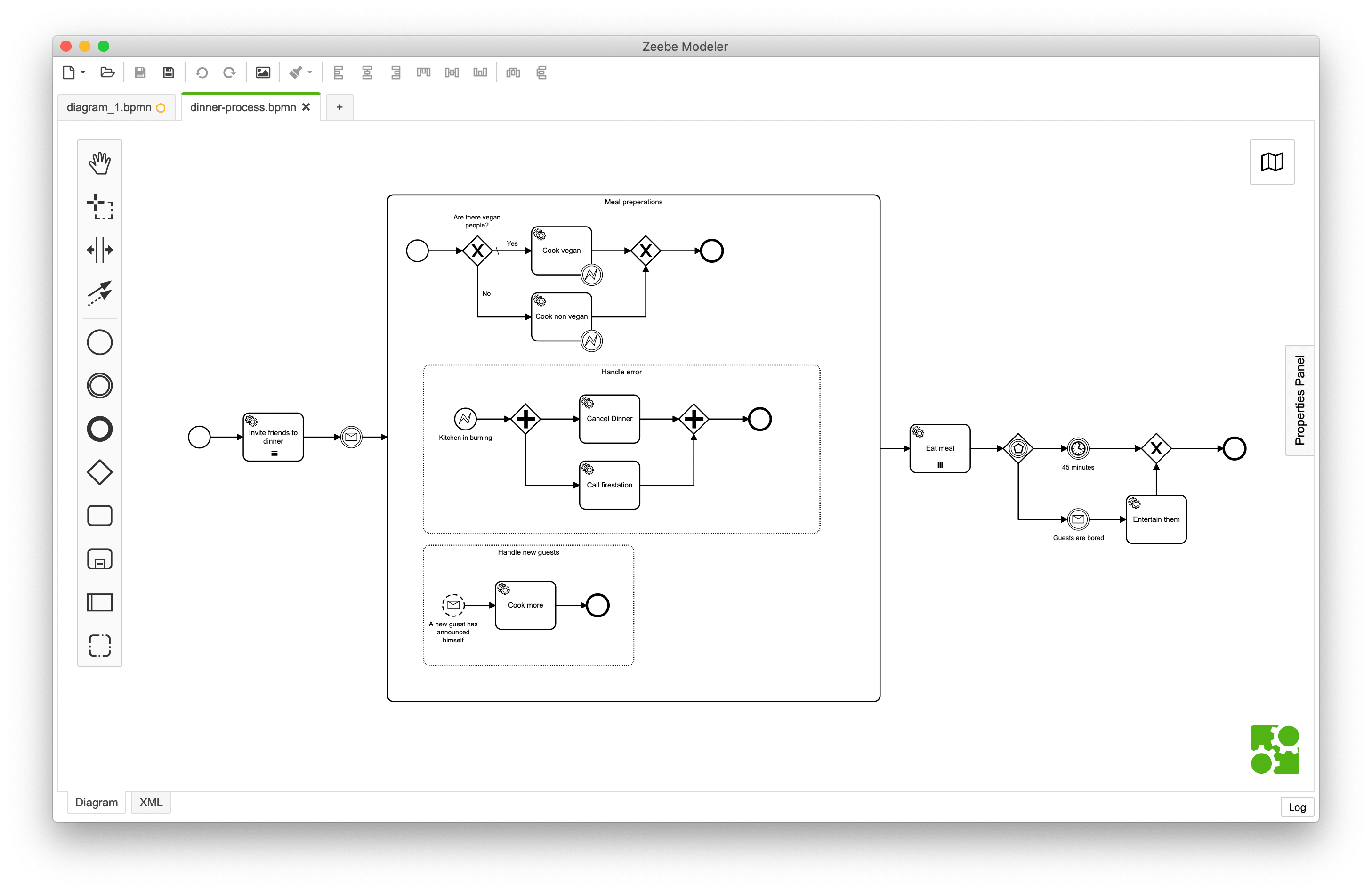Open the new file dropdown arrow
The width and height of the screenshot is (1372, 892).
[83, 72]
